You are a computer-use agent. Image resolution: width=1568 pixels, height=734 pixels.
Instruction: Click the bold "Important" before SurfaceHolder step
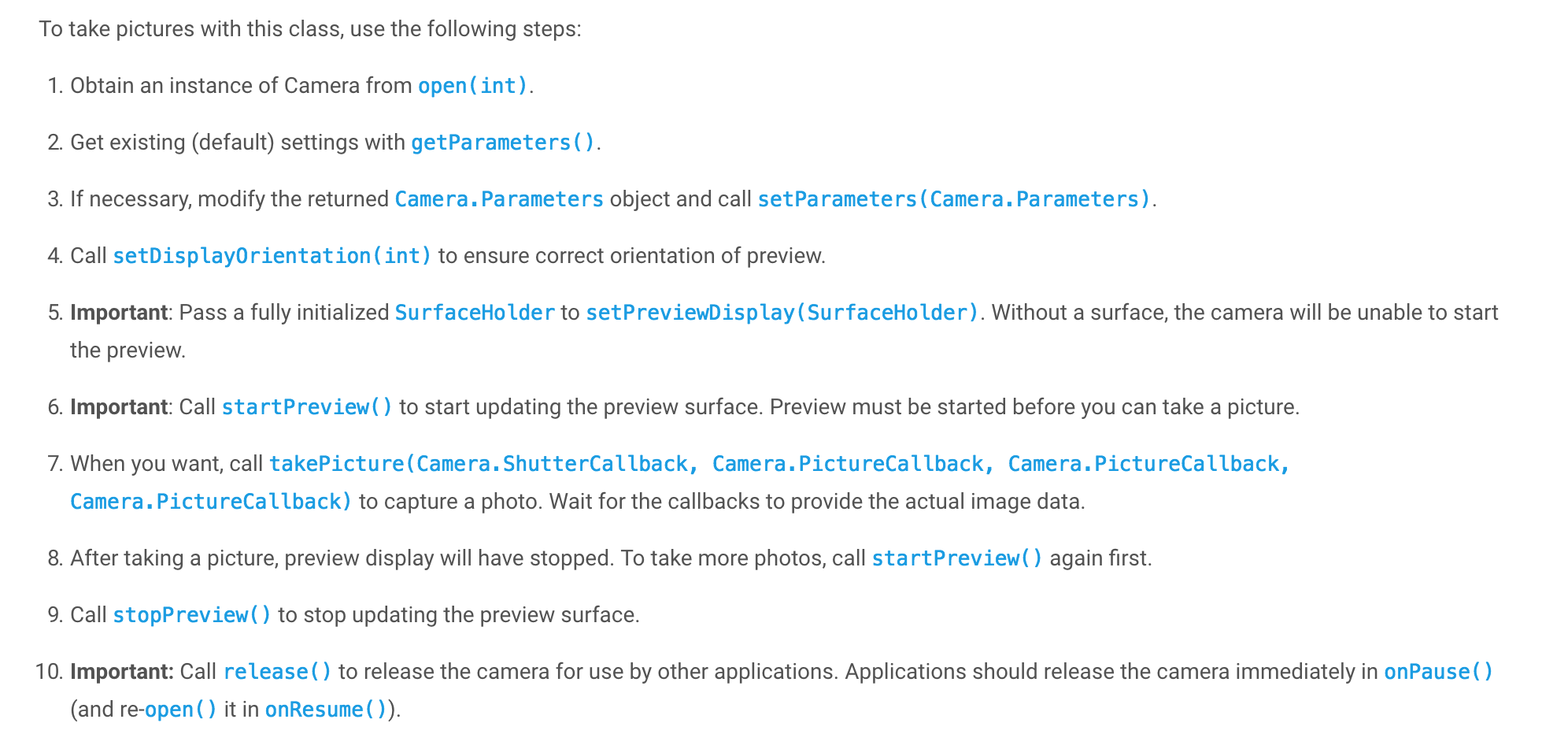(119, 313)
